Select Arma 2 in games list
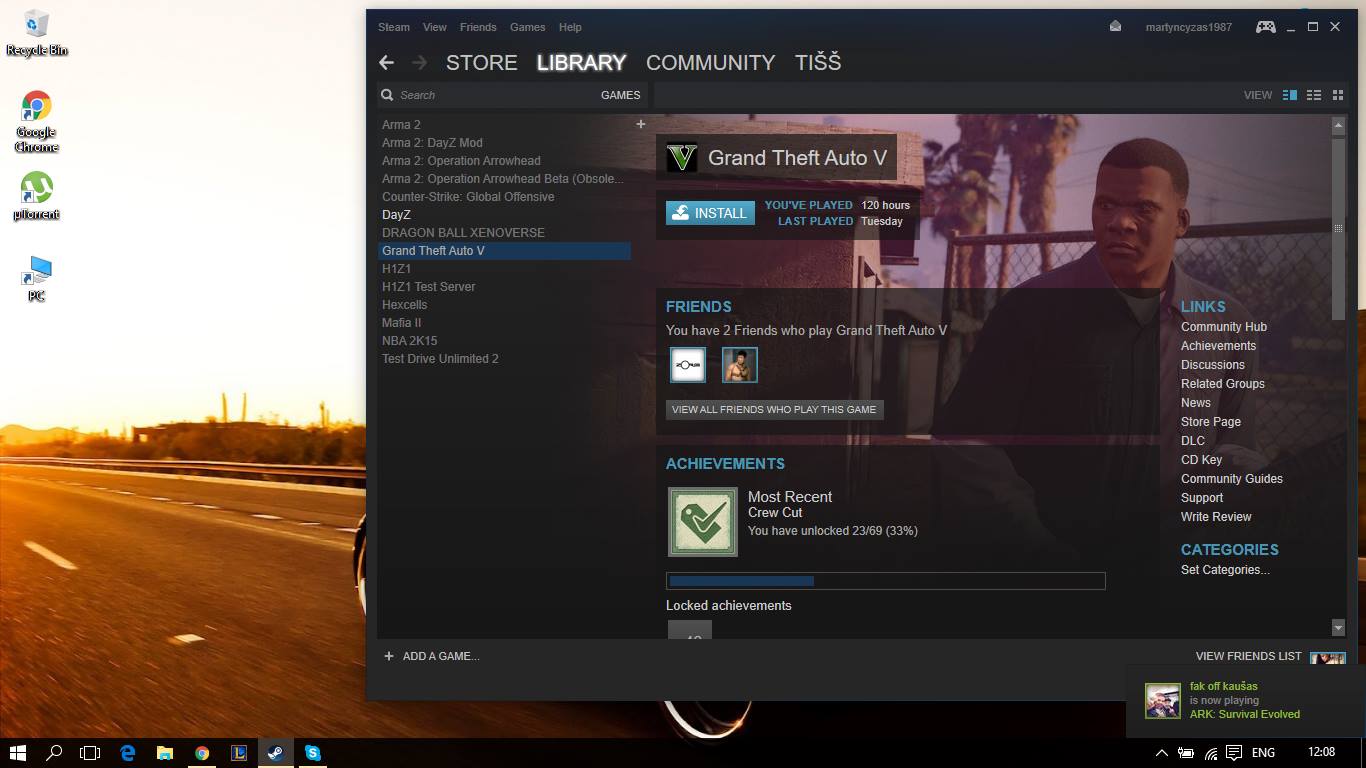 pos(401,125)
